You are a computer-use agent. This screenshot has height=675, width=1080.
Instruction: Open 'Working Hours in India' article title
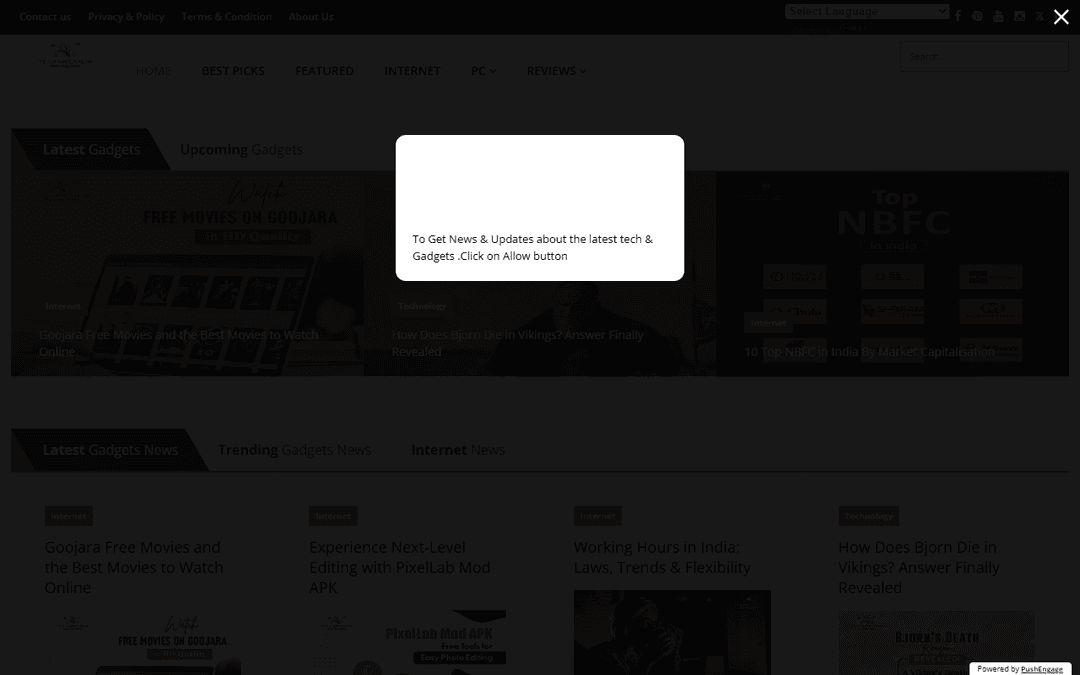click(662, 557)
